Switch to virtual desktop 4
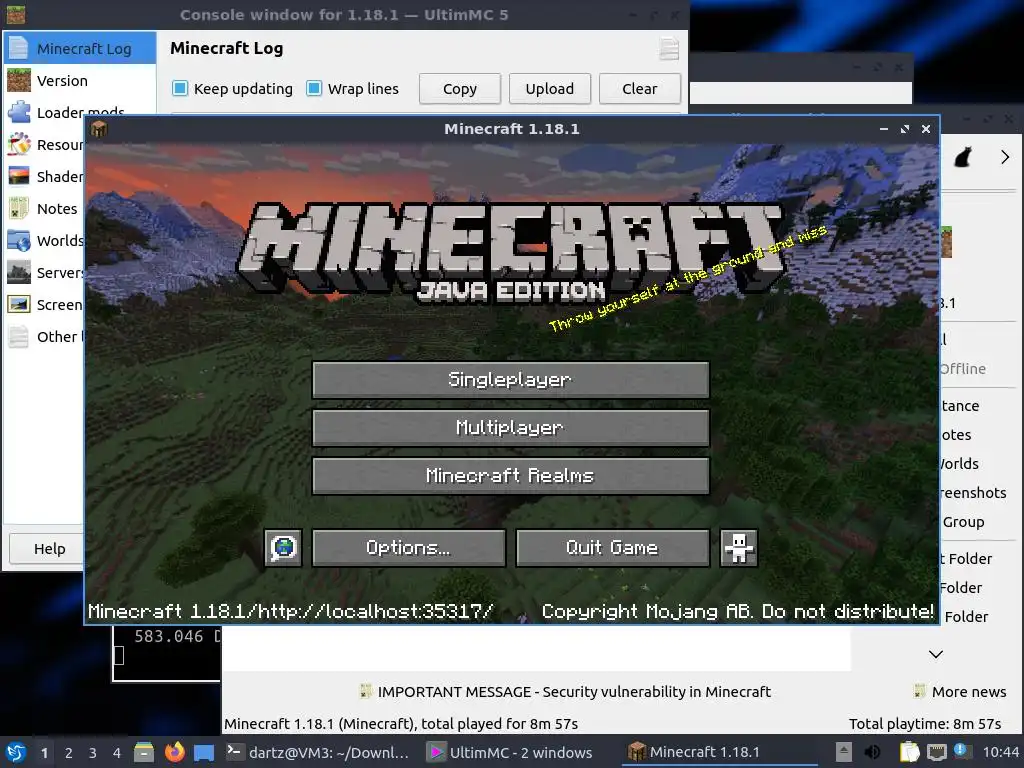 point(117,753)
